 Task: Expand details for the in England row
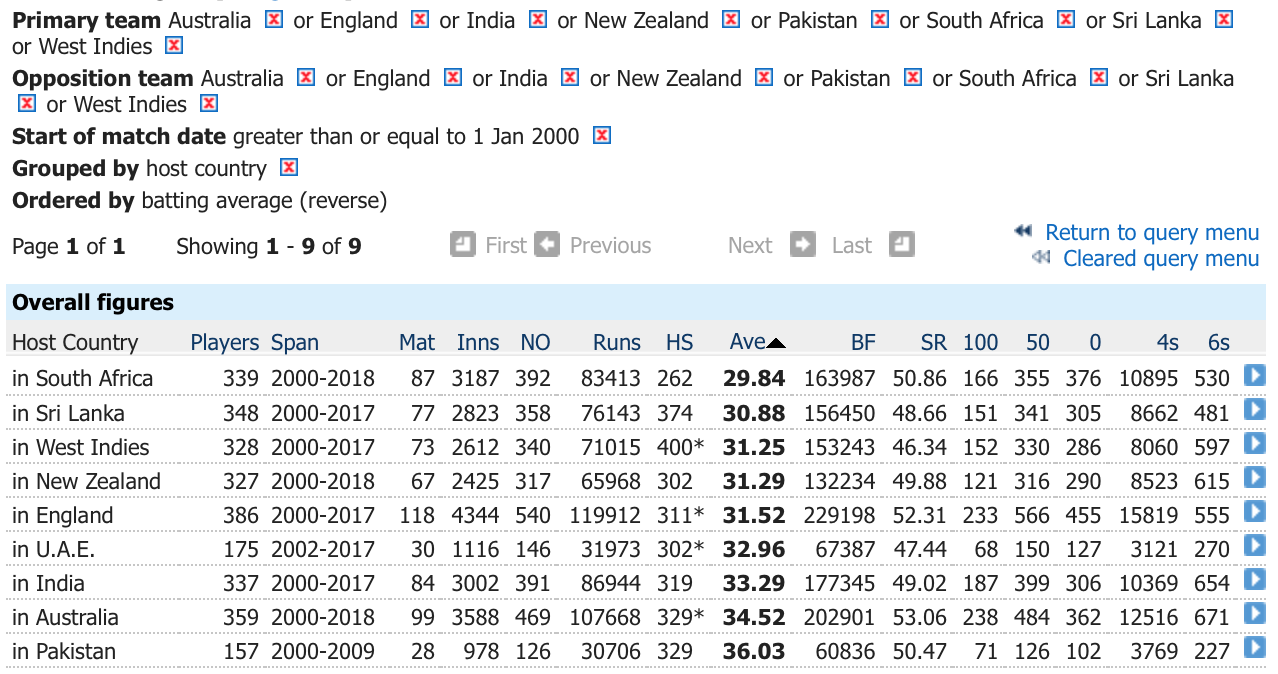tap(1254, 512)
